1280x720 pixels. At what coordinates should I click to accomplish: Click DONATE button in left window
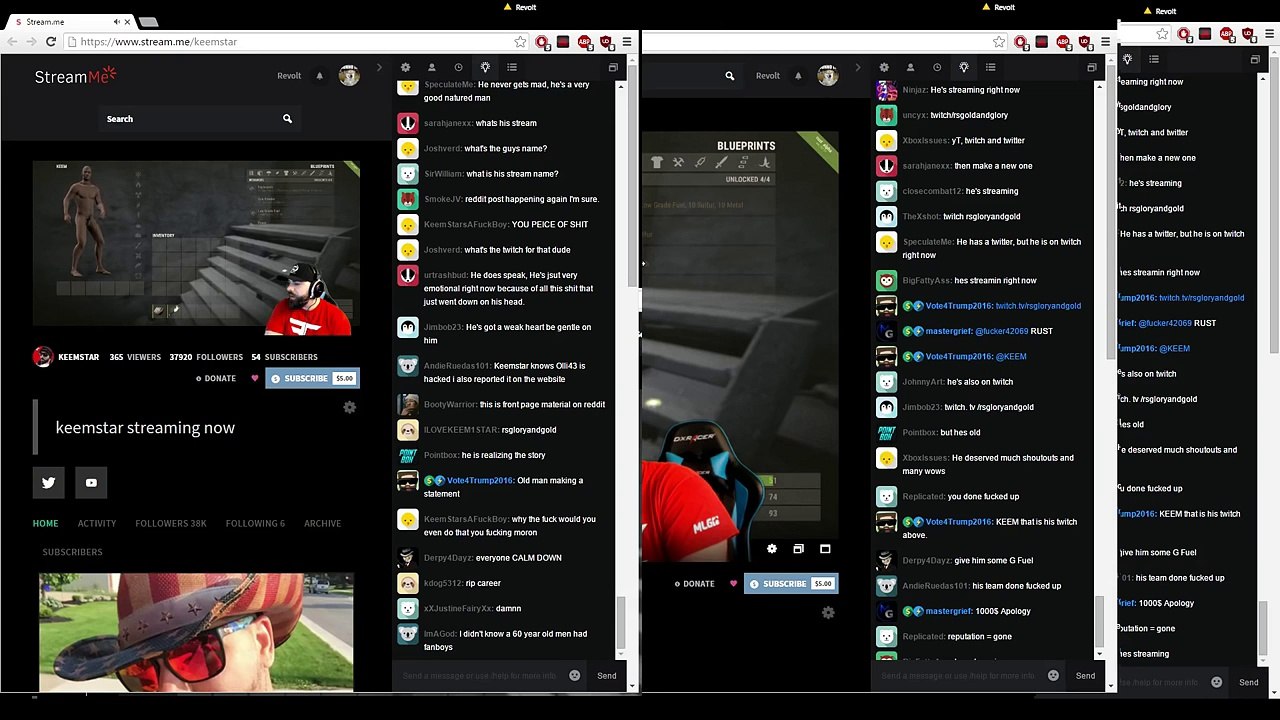click(216, 379)
